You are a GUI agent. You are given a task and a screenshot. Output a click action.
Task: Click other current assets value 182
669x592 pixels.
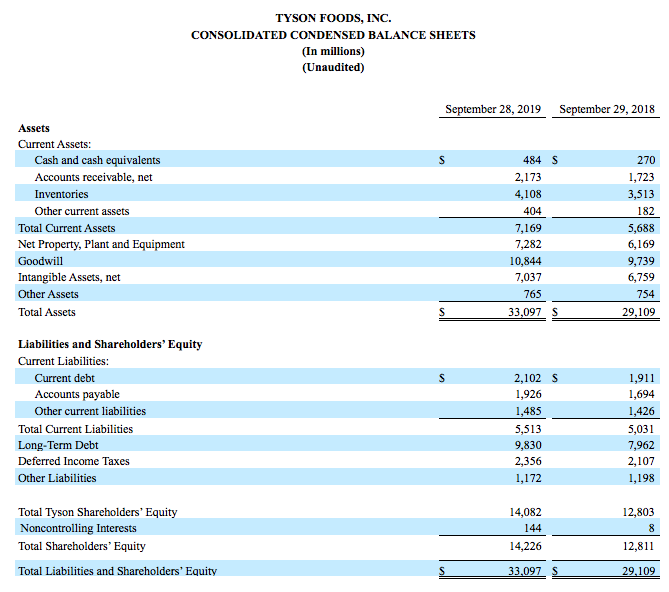646,212
